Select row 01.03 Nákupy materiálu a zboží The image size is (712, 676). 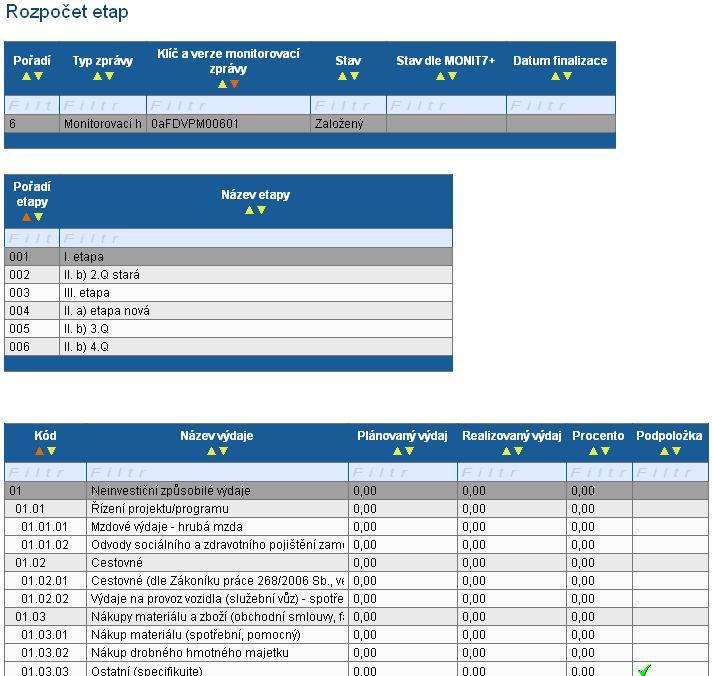coord(356,617)
